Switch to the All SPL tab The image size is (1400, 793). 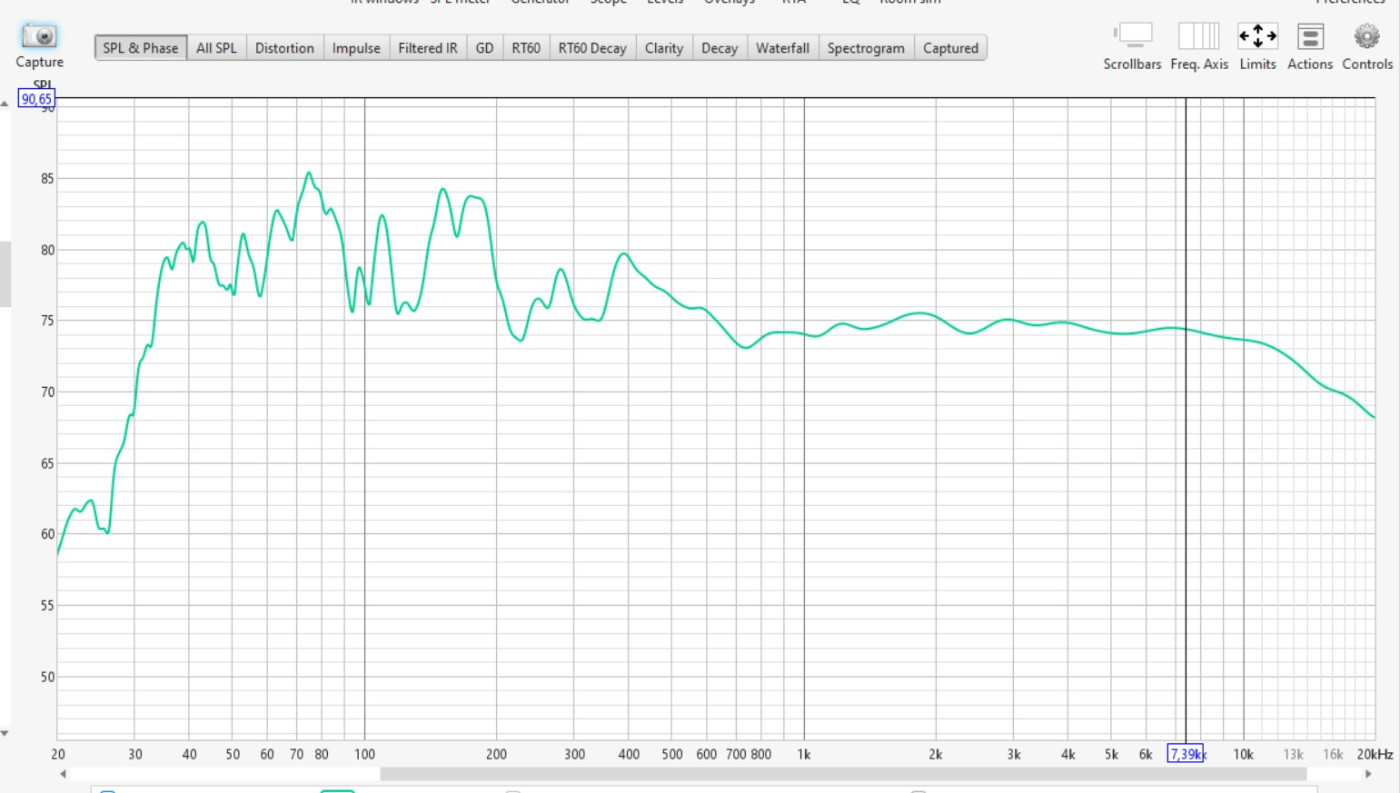pos(217,48)
